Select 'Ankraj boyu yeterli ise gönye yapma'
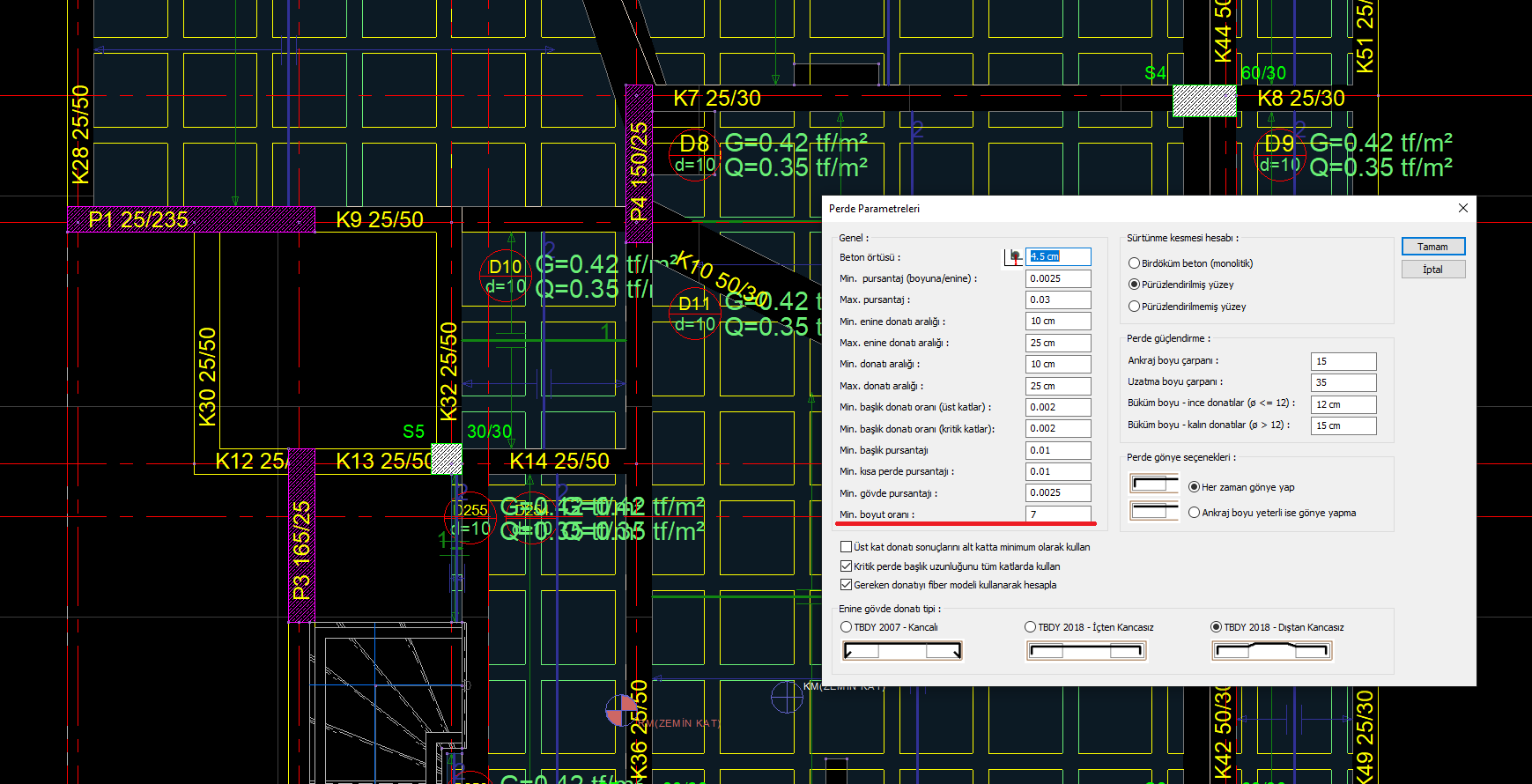The height and width of the screenshot is (784, 1532). [x=1194, y=513]
